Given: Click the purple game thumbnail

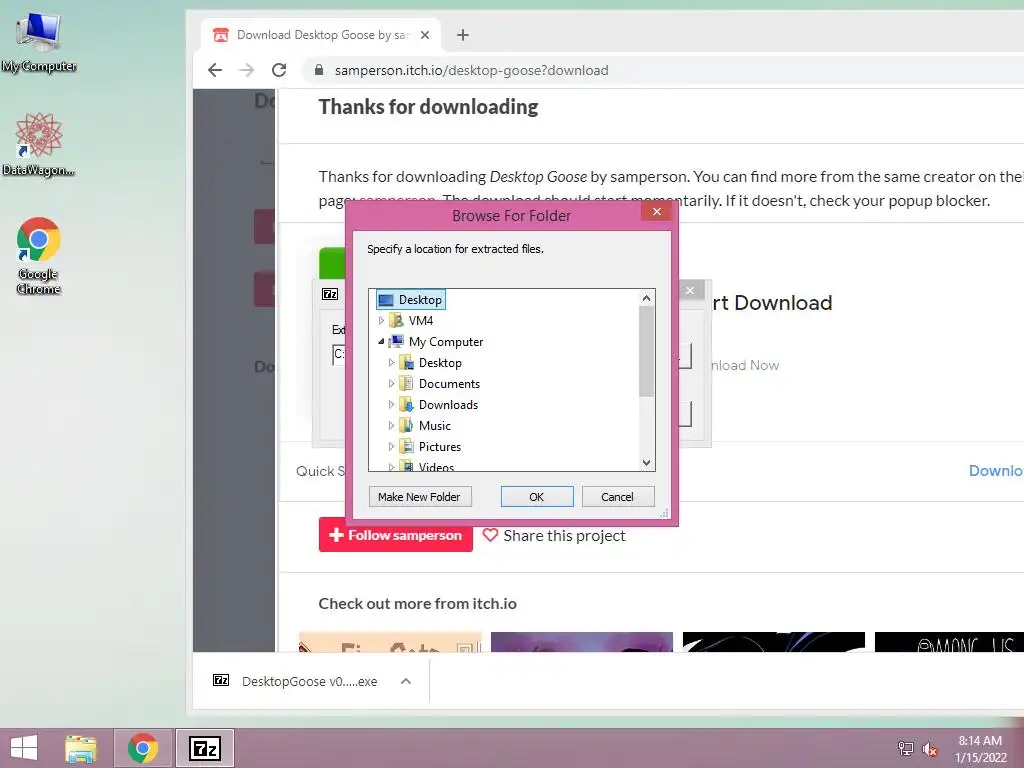Looking at the screenshot, I should [x=582, y=642].
